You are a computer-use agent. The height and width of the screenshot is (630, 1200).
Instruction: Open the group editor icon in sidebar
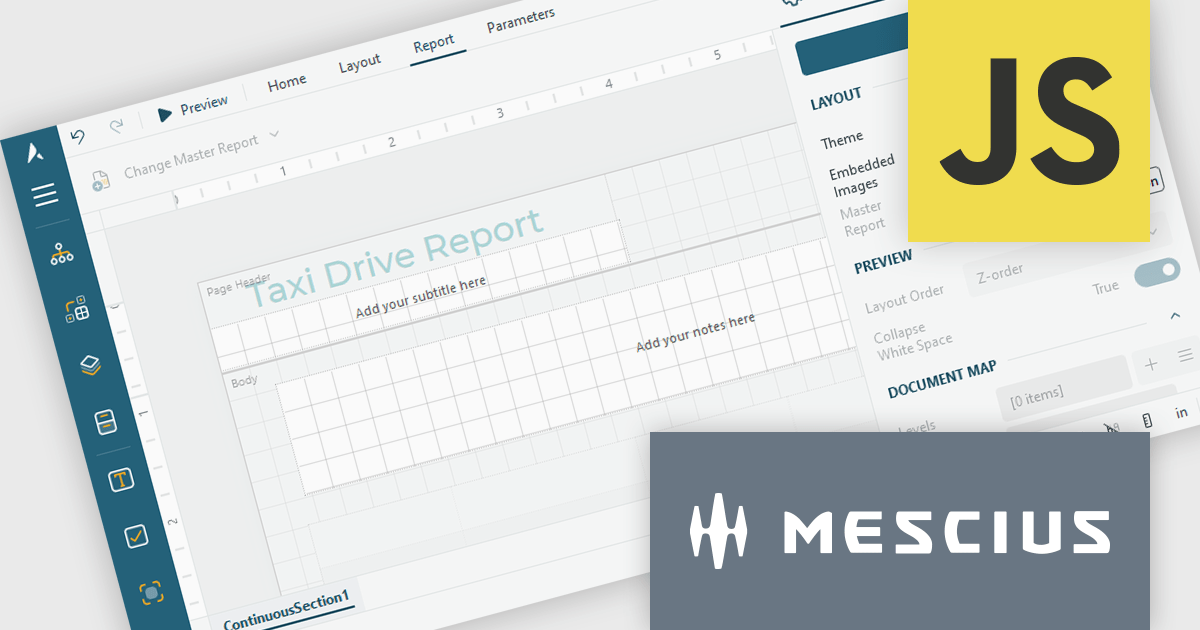click(77, 310)
